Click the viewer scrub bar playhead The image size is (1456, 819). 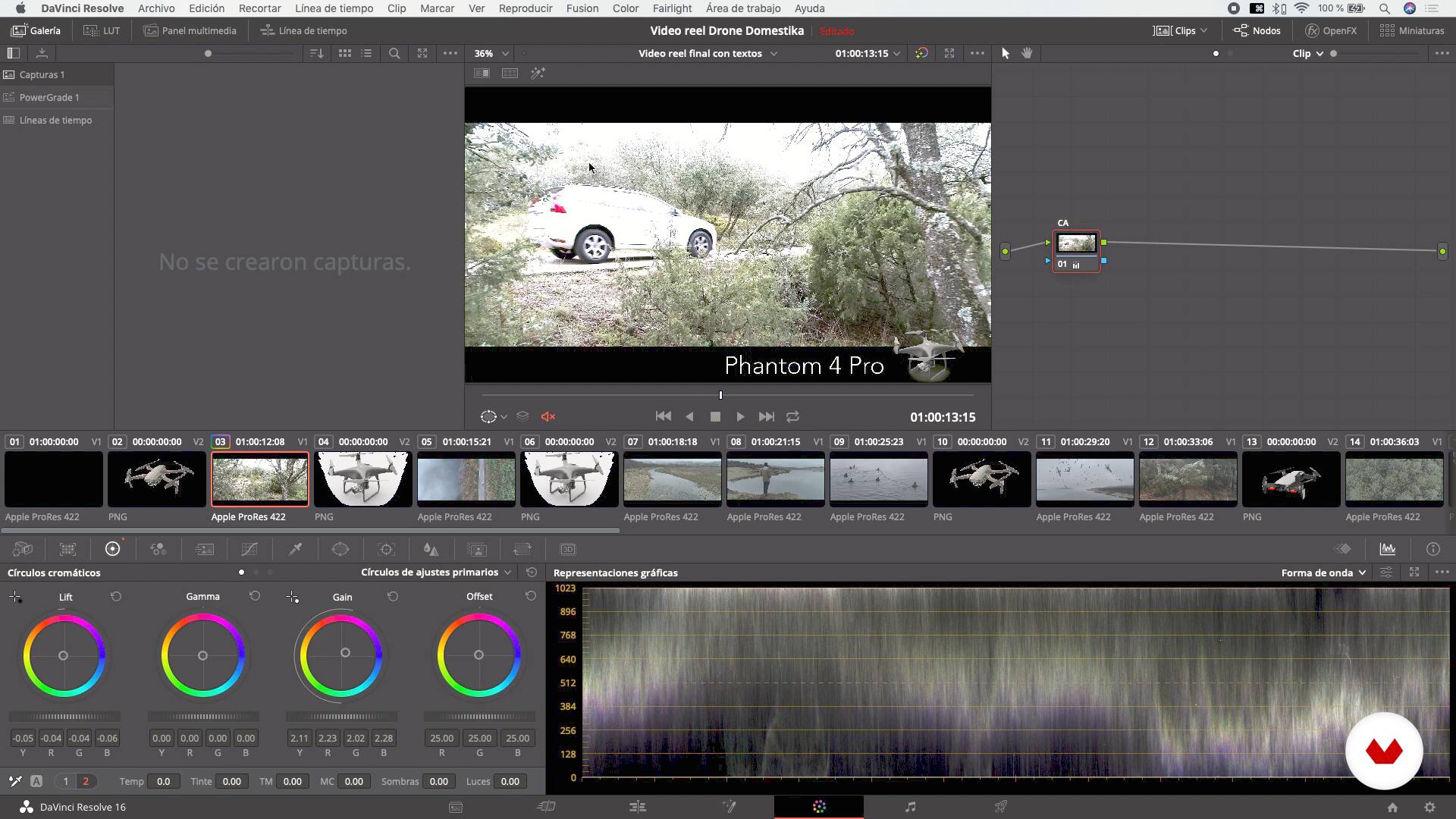pos(720,395)
